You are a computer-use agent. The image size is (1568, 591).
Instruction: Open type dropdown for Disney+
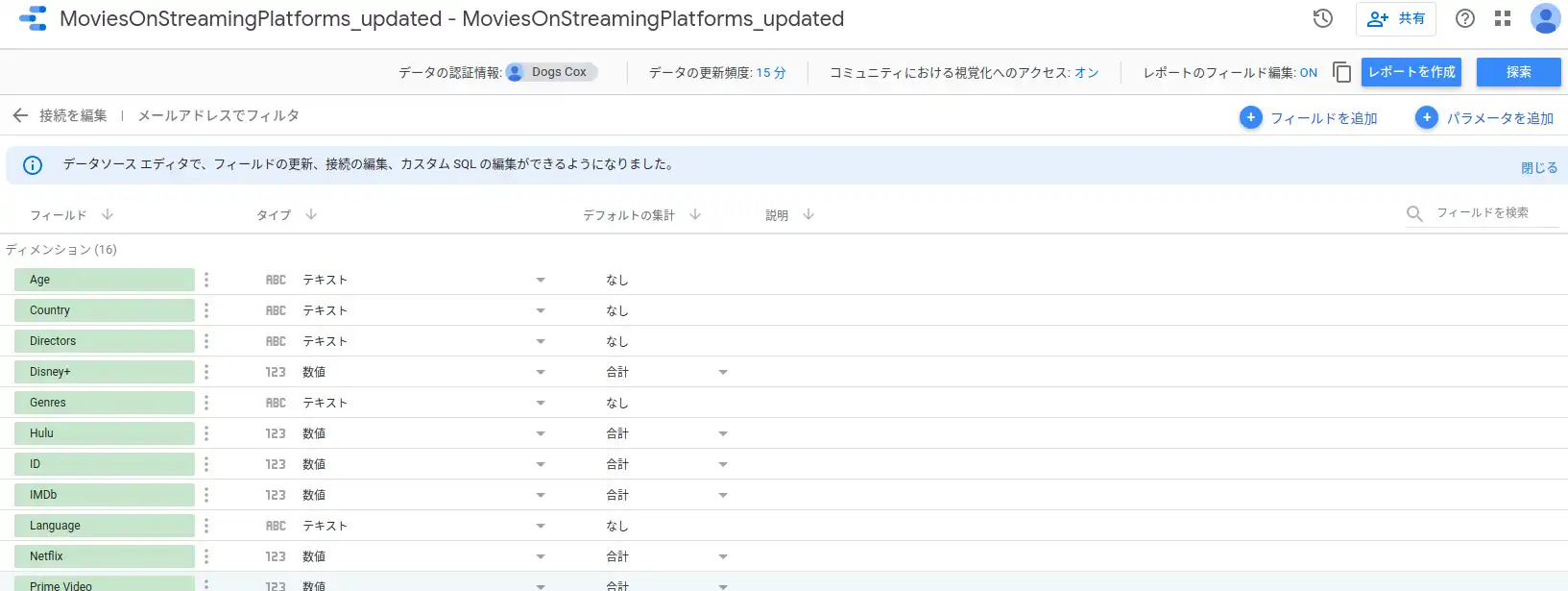541,372
